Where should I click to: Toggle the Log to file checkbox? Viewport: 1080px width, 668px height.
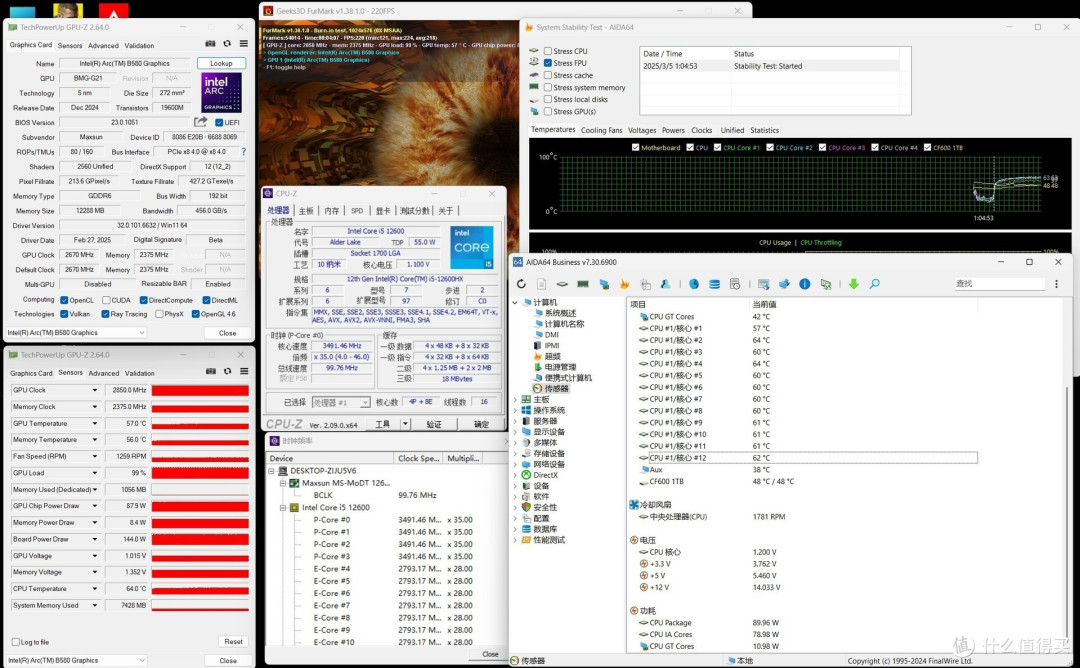(x=15, y=642)
